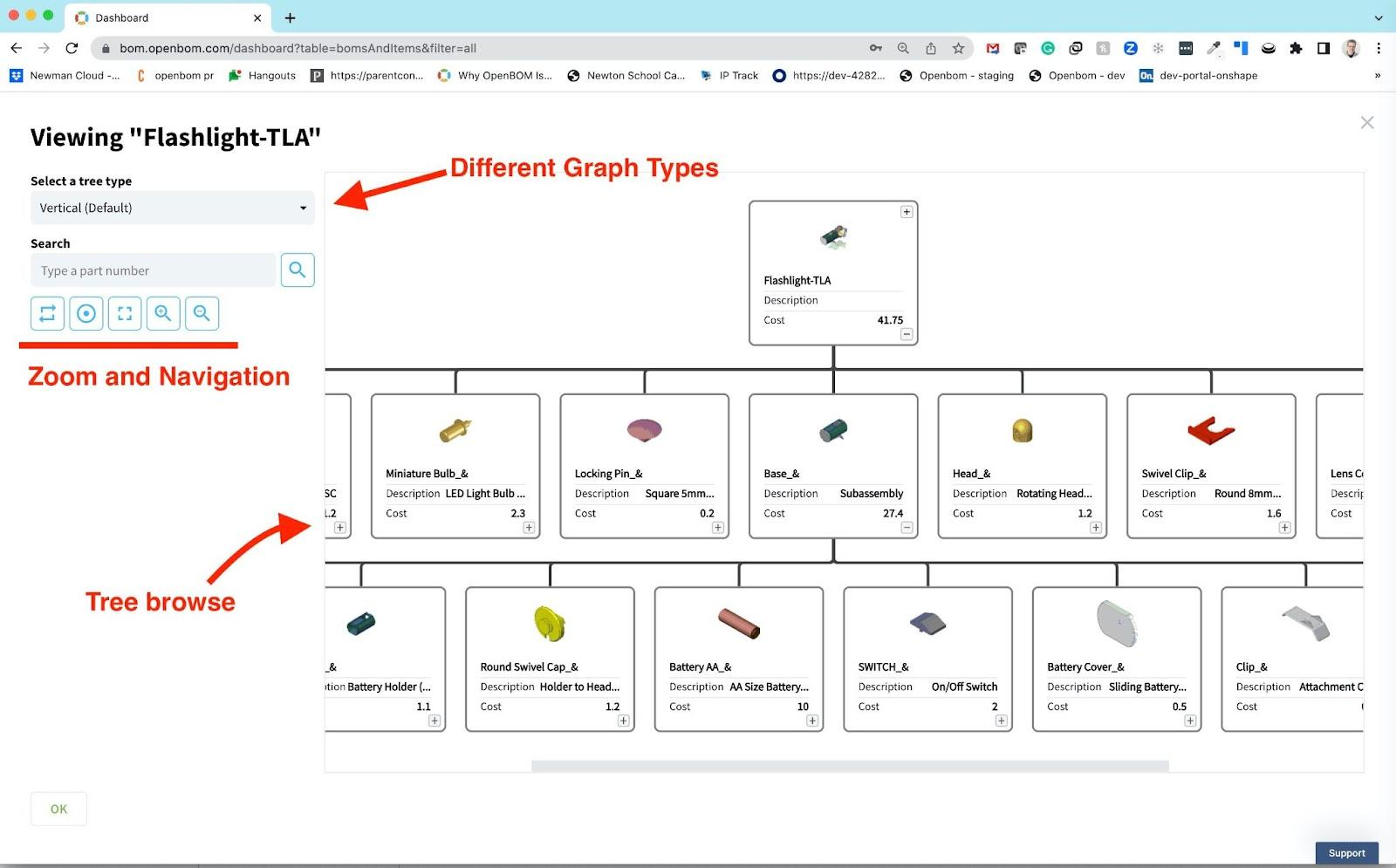Screen dimensions: 1396x868
Task: Open the Gmail extension icon
Action: [993, 48]
